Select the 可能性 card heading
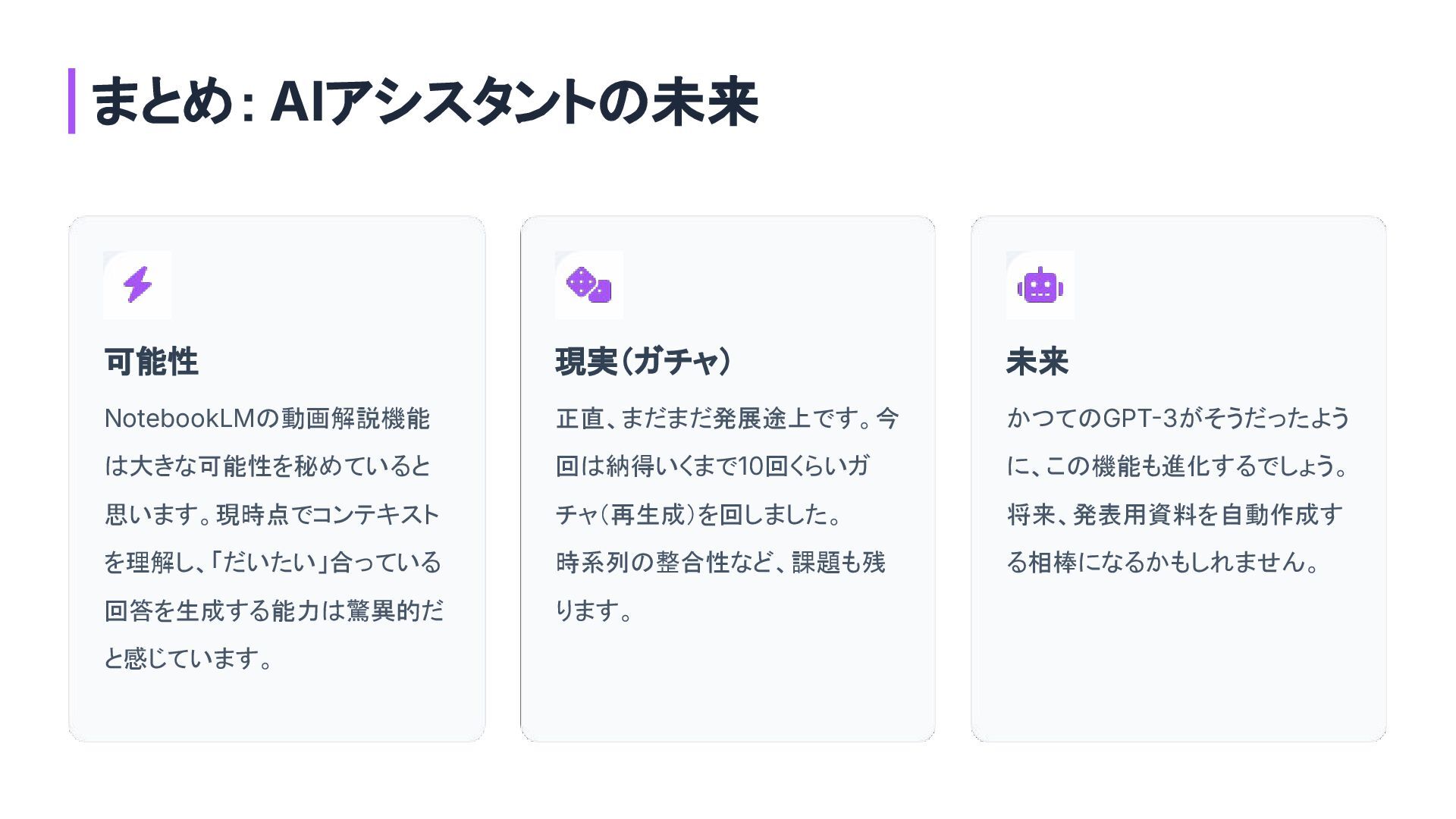 (x=152, y=362)
